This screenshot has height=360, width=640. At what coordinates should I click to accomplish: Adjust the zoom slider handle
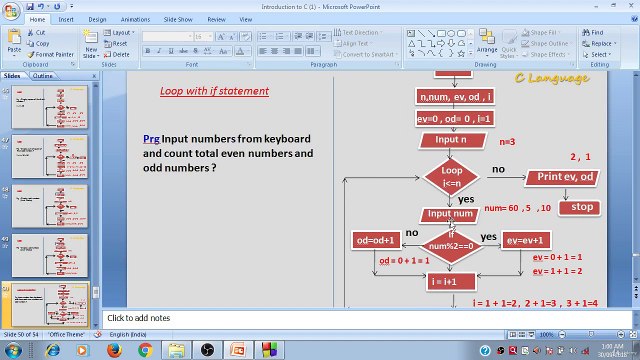(x=591, y=334)
